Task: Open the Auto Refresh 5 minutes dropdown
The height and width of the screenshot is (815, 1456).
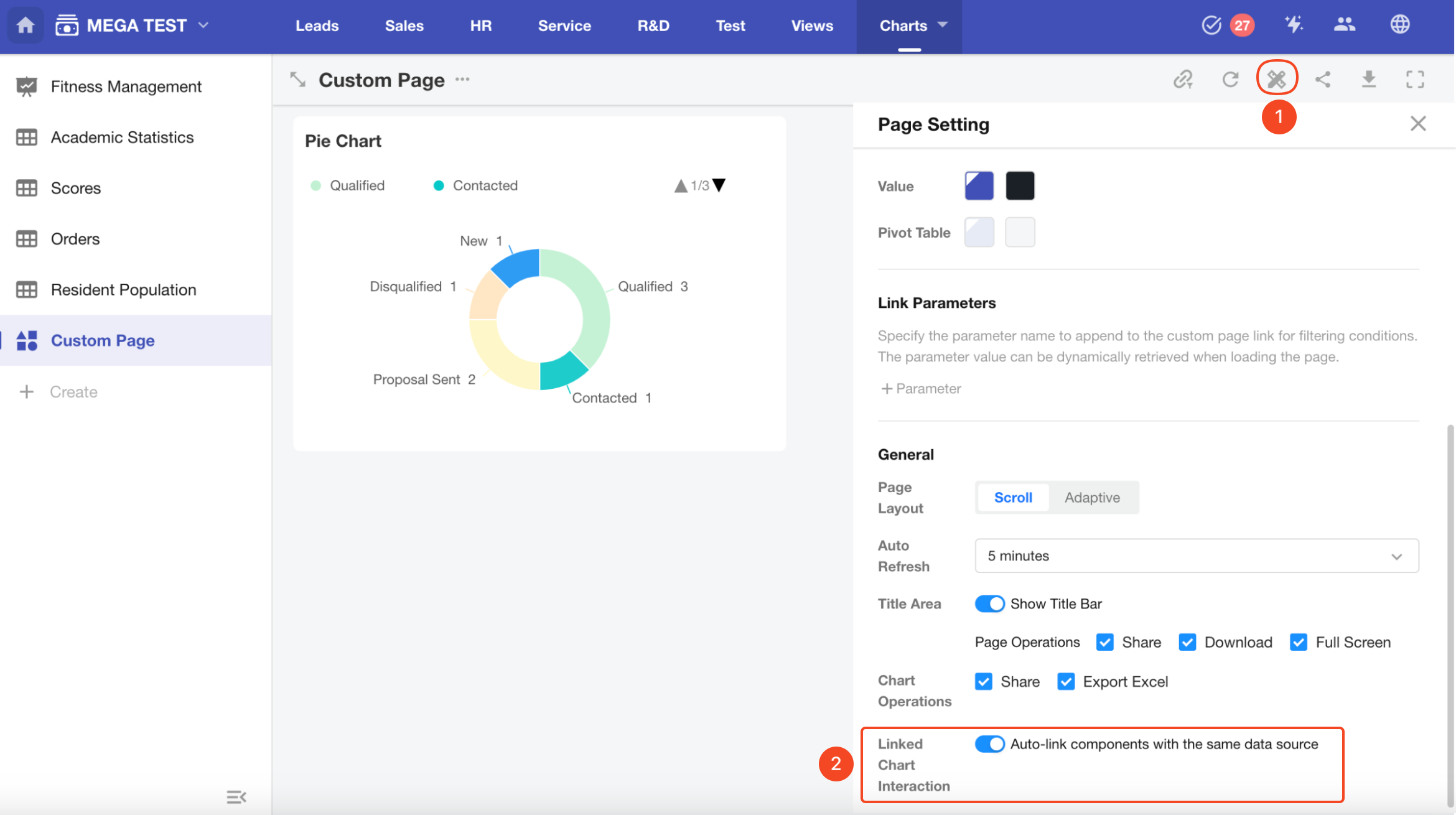Action: click(1196, 556)
